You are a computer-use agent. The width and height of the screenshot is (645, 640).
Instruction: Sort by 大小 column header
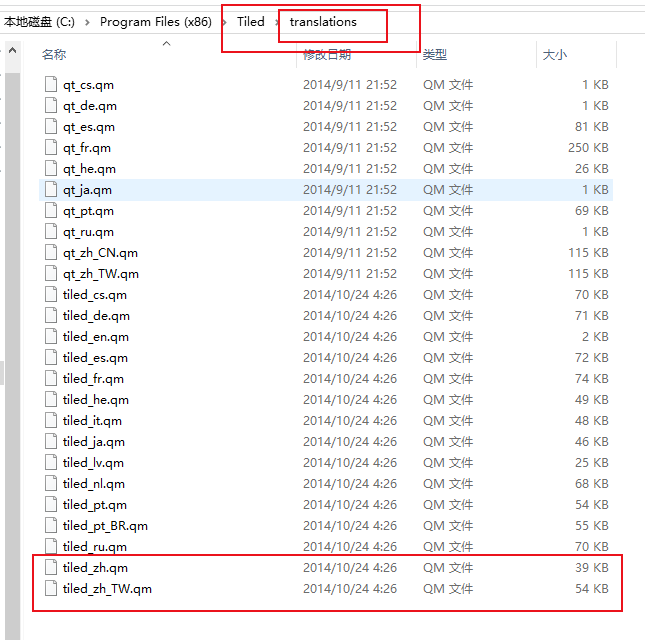click(555, 54)
